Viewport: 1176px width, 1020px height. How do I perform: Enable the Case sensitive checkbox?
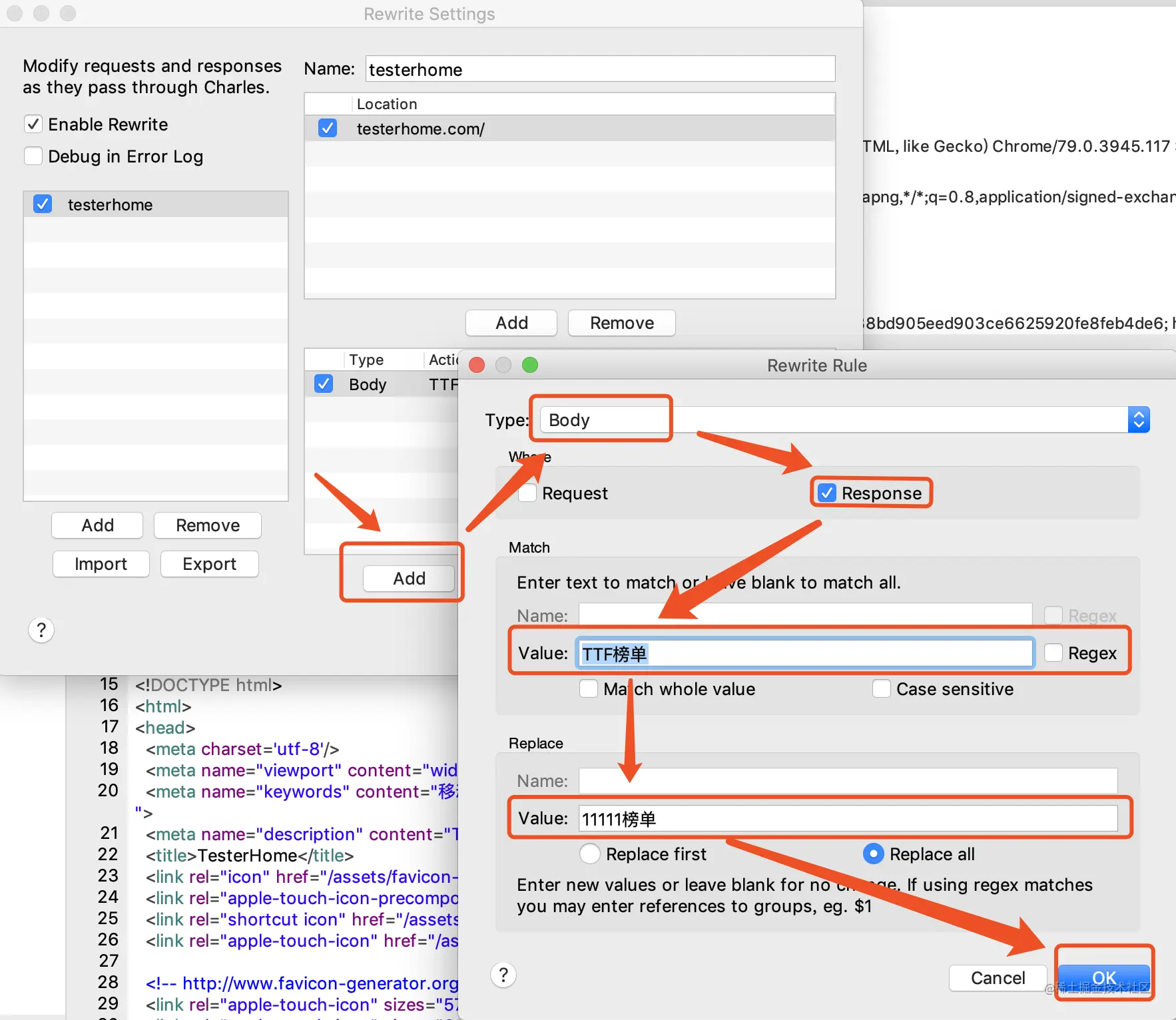pos(882,688)
